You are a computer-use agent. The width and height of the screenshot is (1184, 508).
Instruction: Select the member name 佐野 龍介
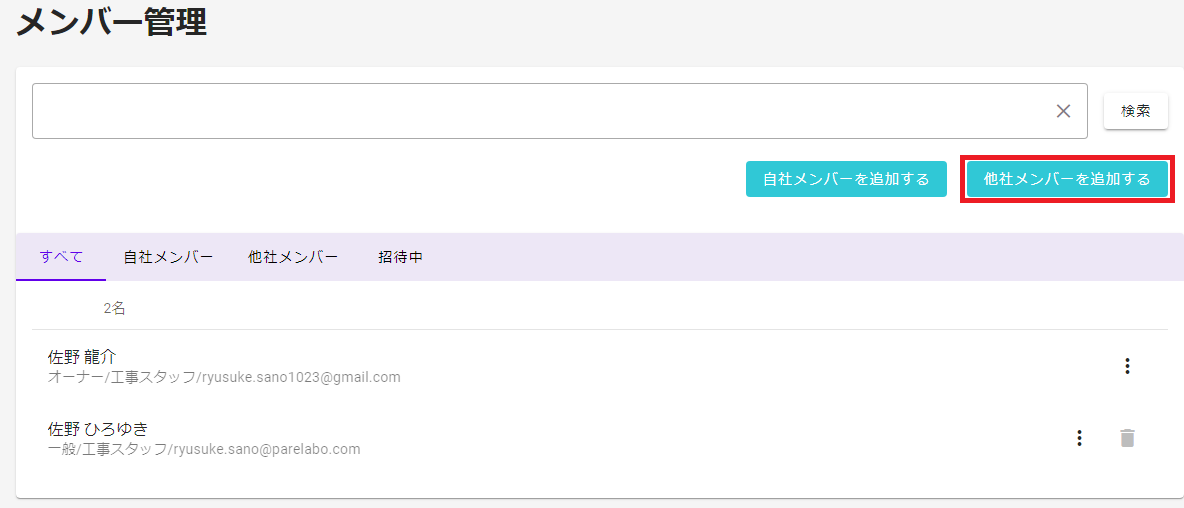[x=82, y=356]
